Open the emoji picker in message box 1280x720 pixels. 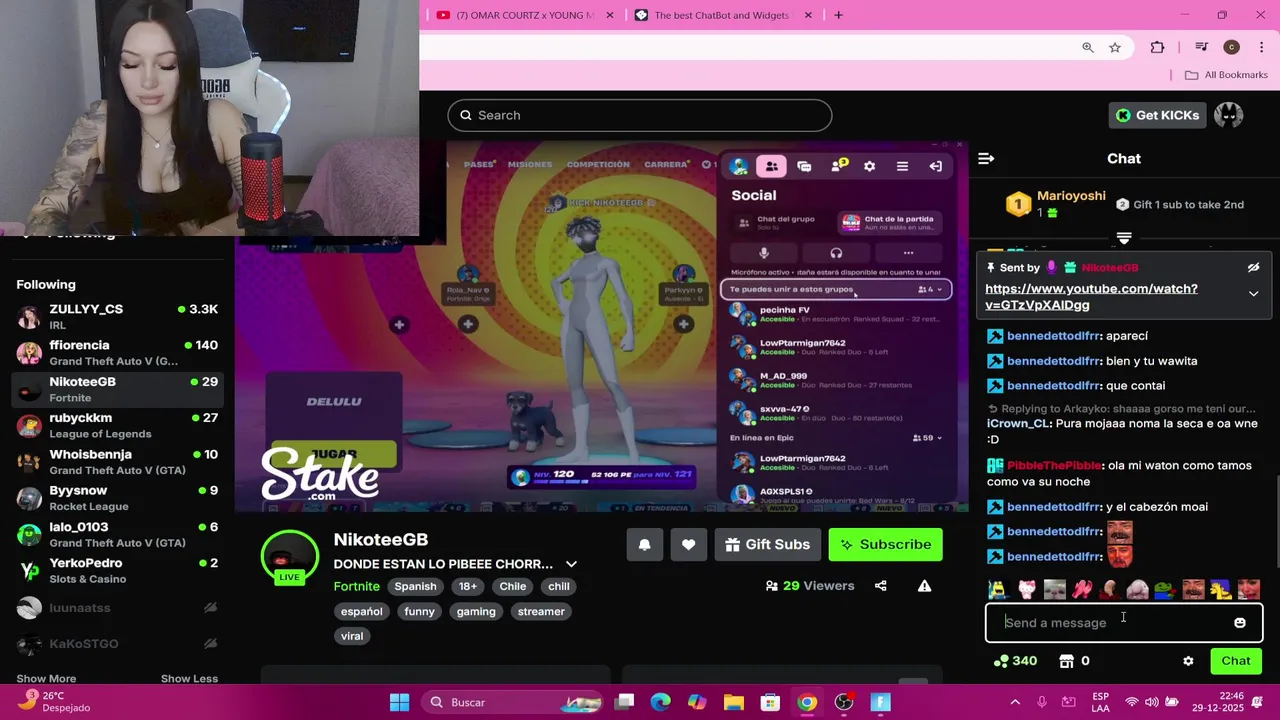1240,623
